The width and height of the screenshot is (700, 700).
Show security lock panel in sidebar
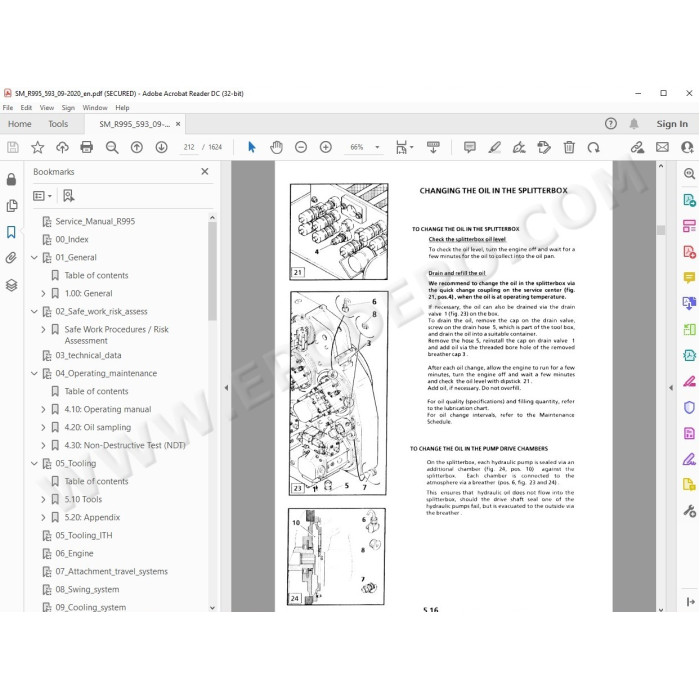click(12, 179)
